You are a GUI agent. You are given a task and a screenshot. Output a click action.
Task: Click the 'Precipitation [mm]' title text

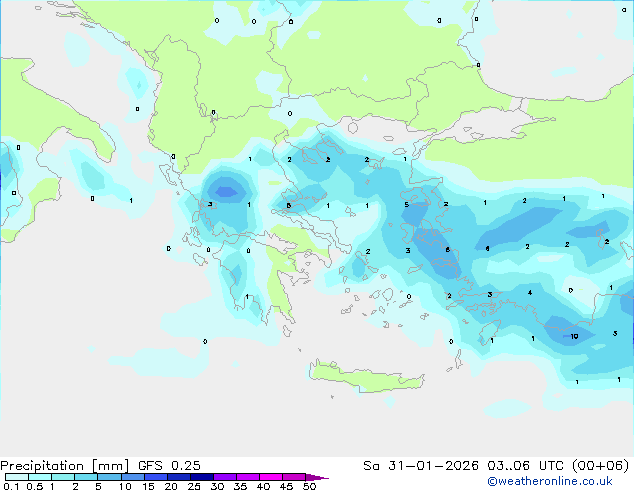click(65, 466)
